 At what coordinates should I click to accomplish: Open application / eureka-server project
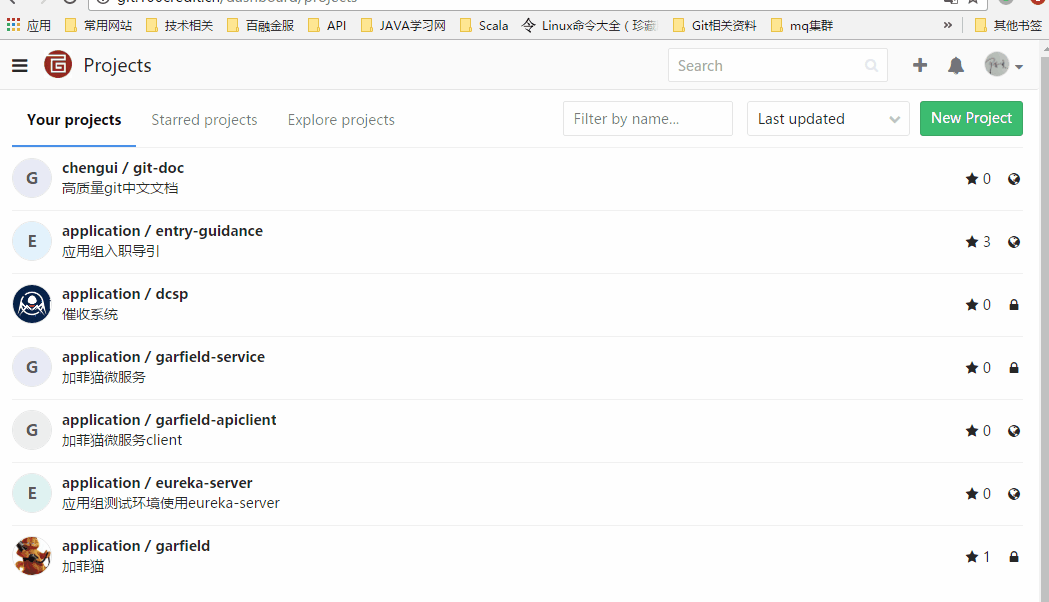coord(157,483)
